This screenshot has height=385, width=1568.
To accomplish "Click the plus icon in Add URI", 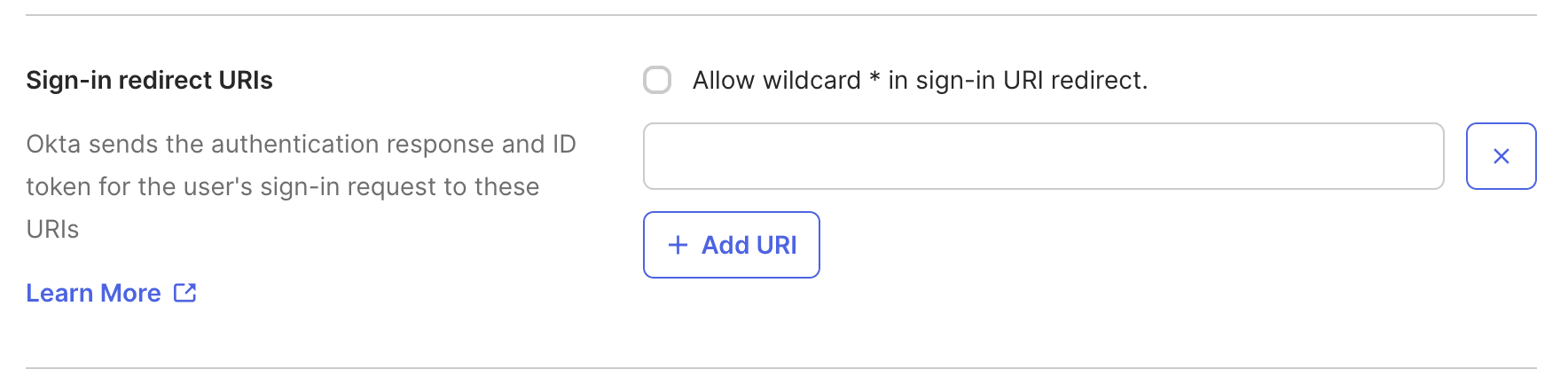I will click(x=678, y=245).
